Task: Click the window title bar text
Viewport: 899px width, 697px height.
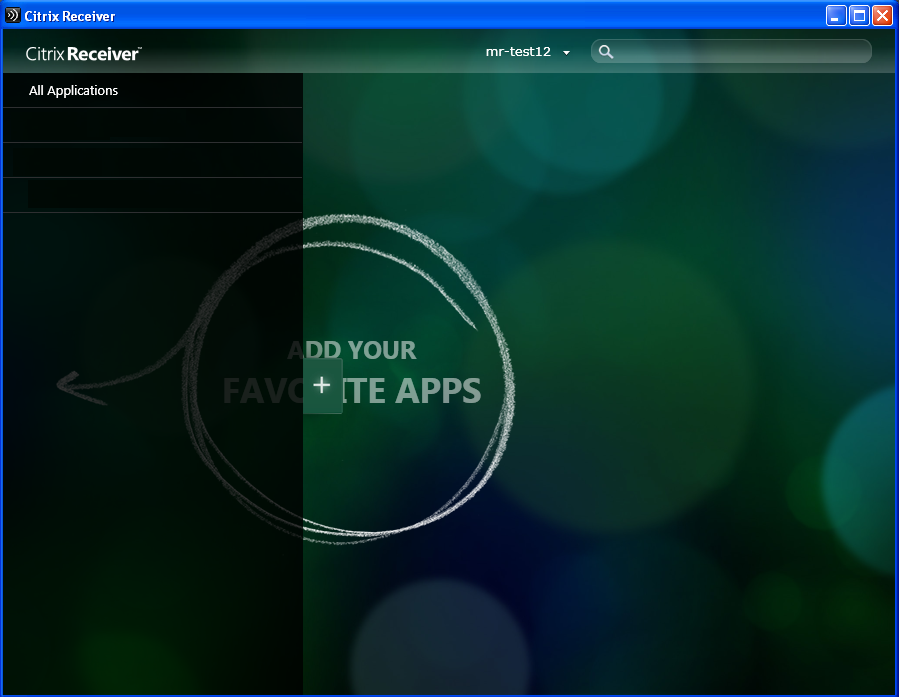Action: click(x=70, y=16)
